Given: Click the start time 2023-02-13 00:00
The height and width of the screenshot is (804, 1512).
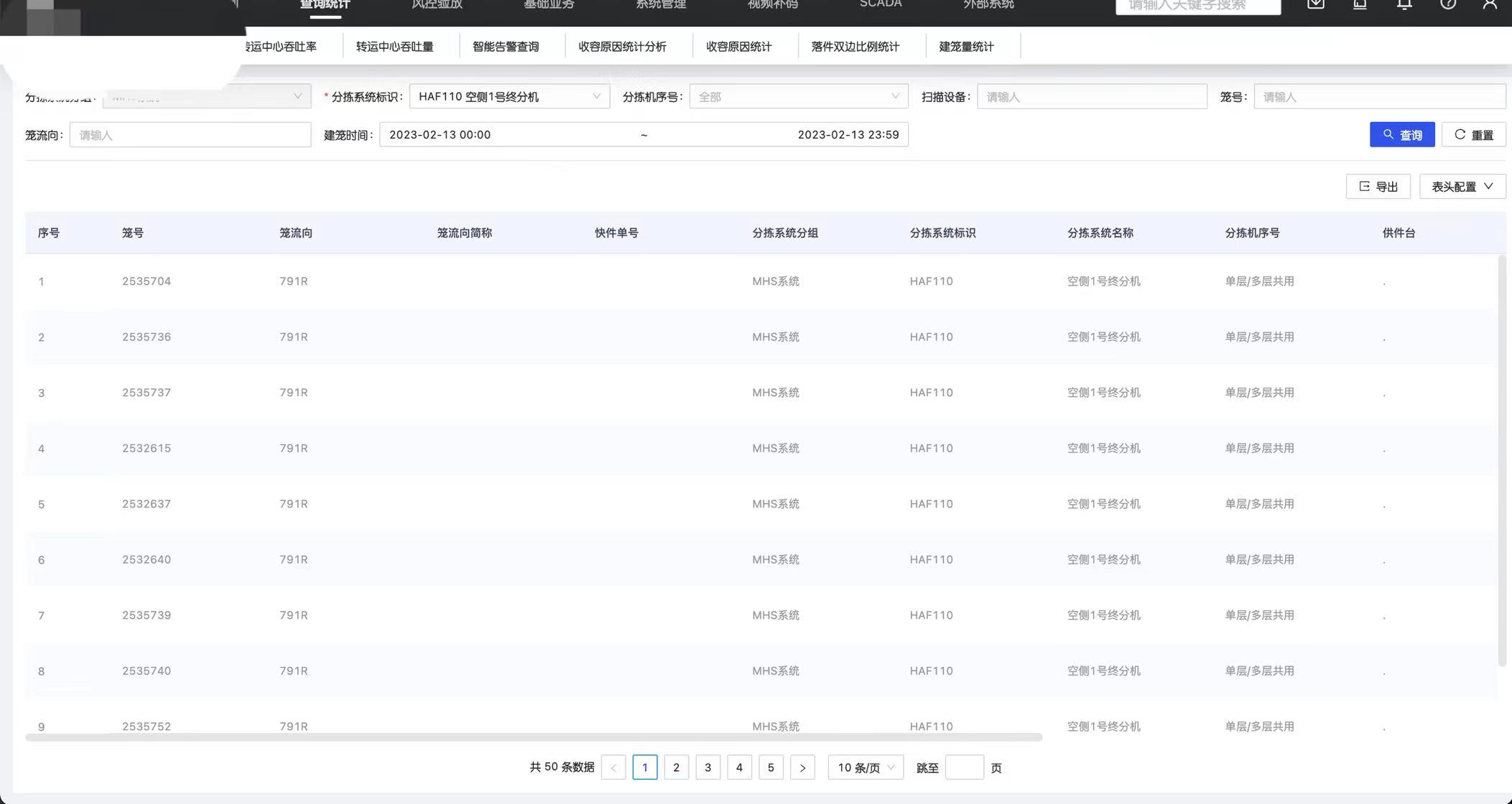Looking at the screenshot, I should (440, 135).
